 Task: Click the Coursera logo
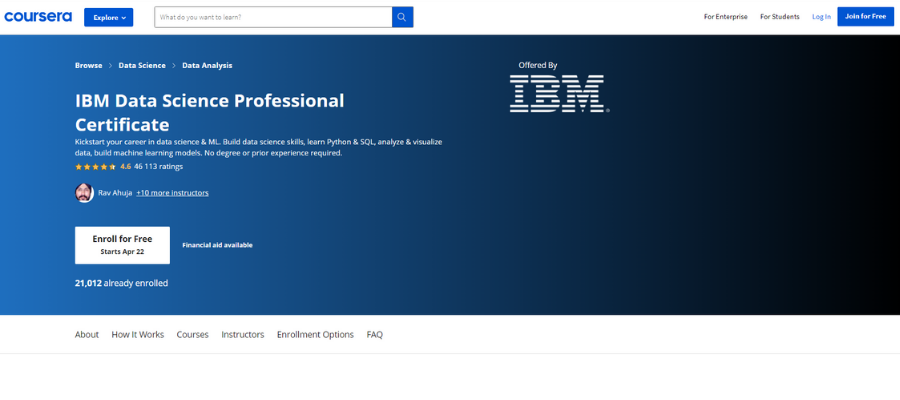[38, 17]
